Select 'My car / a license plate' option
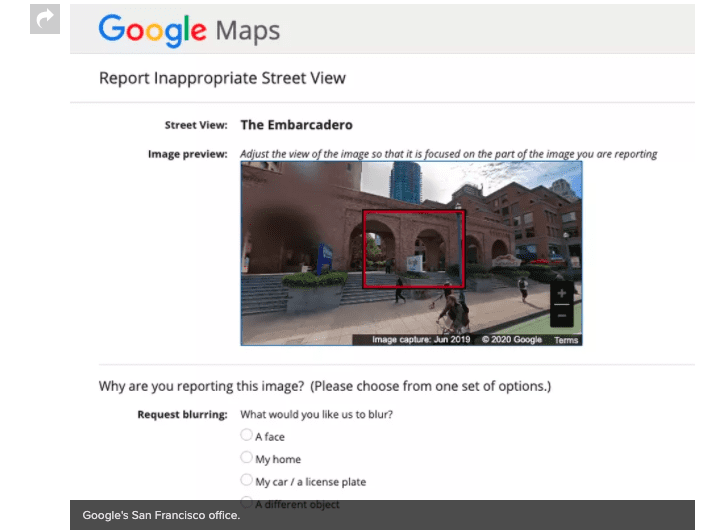 click(x=247, y=481)
